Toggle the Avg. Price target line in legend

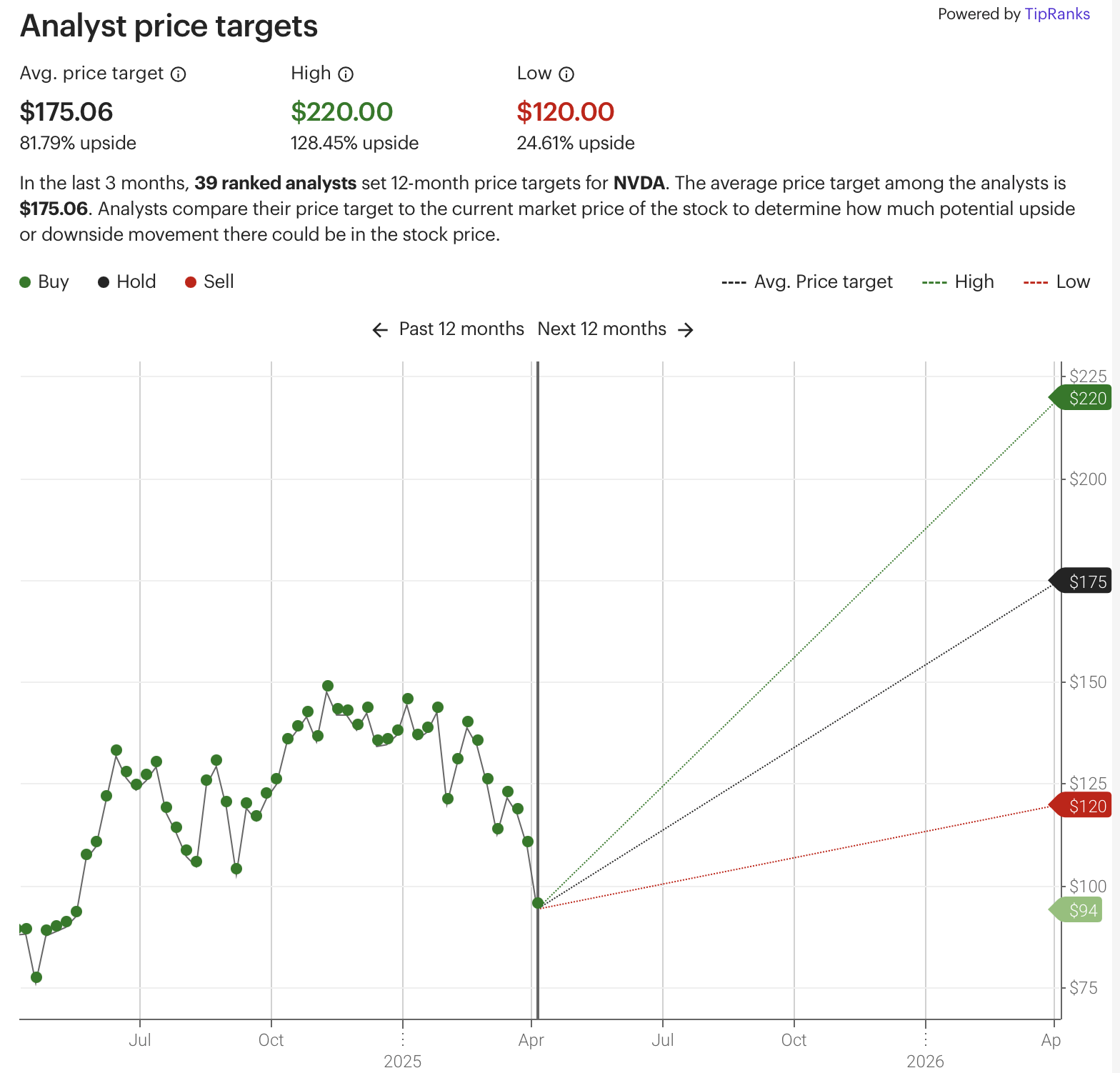pyautogui.click(x=807, y=281)
